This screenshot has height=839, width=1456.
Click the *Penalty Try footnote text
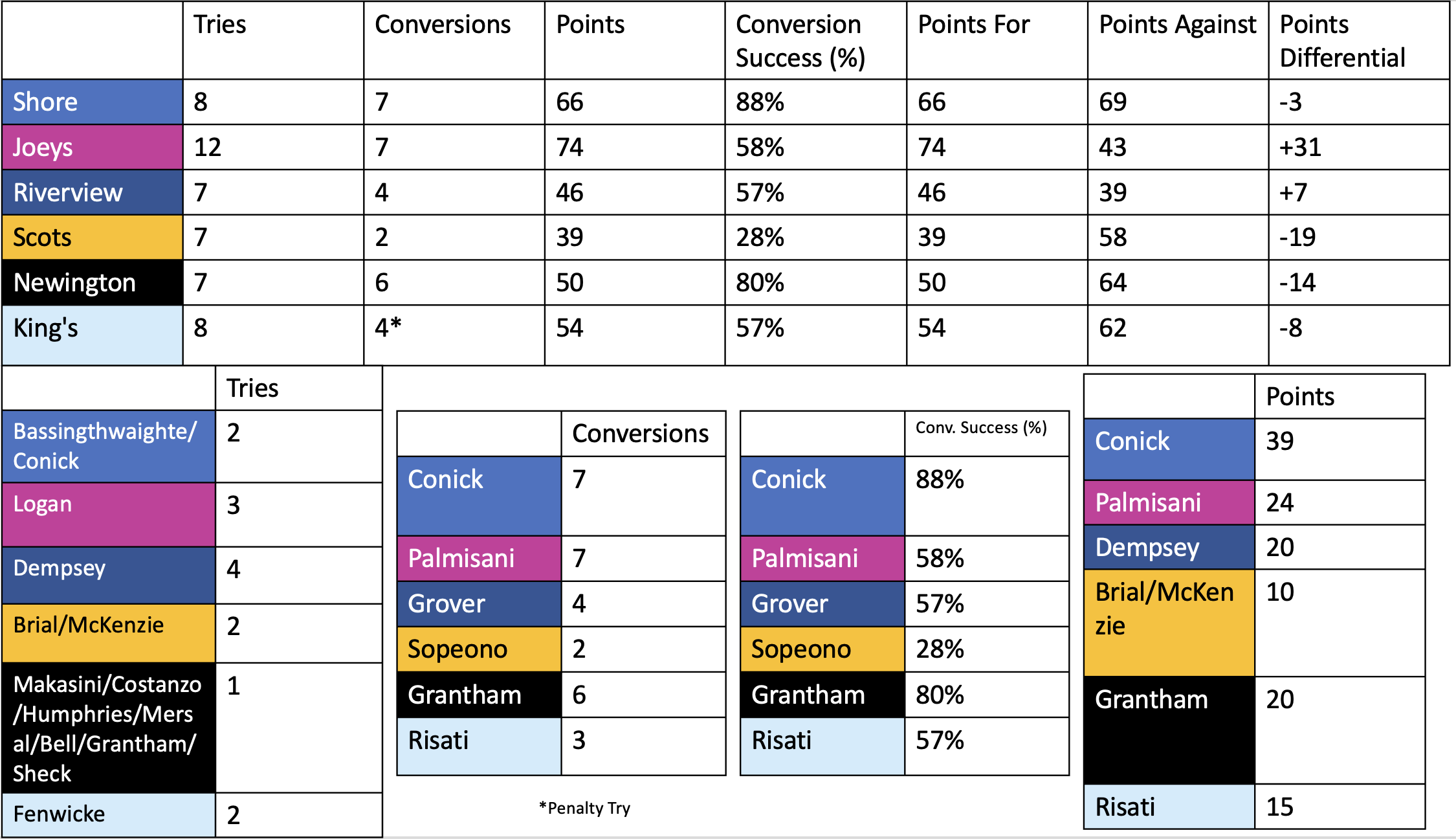[584, 808]
